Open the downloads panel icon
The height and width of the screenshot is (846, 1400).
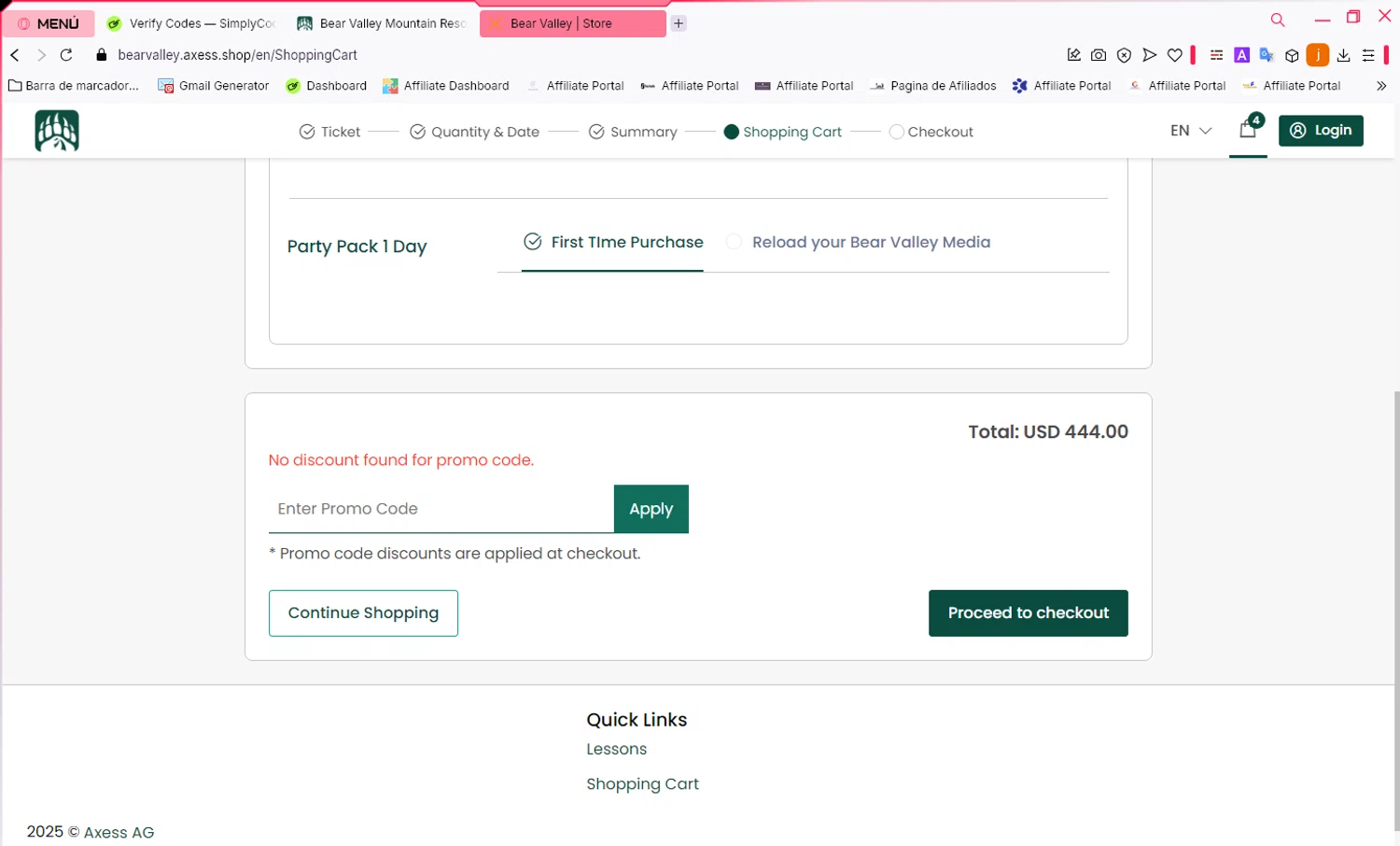pos(1343,55)
